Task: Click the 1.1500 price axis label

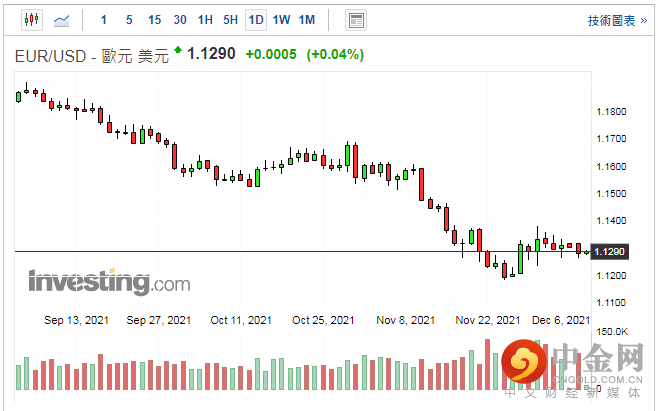Action: click(611, 194)
